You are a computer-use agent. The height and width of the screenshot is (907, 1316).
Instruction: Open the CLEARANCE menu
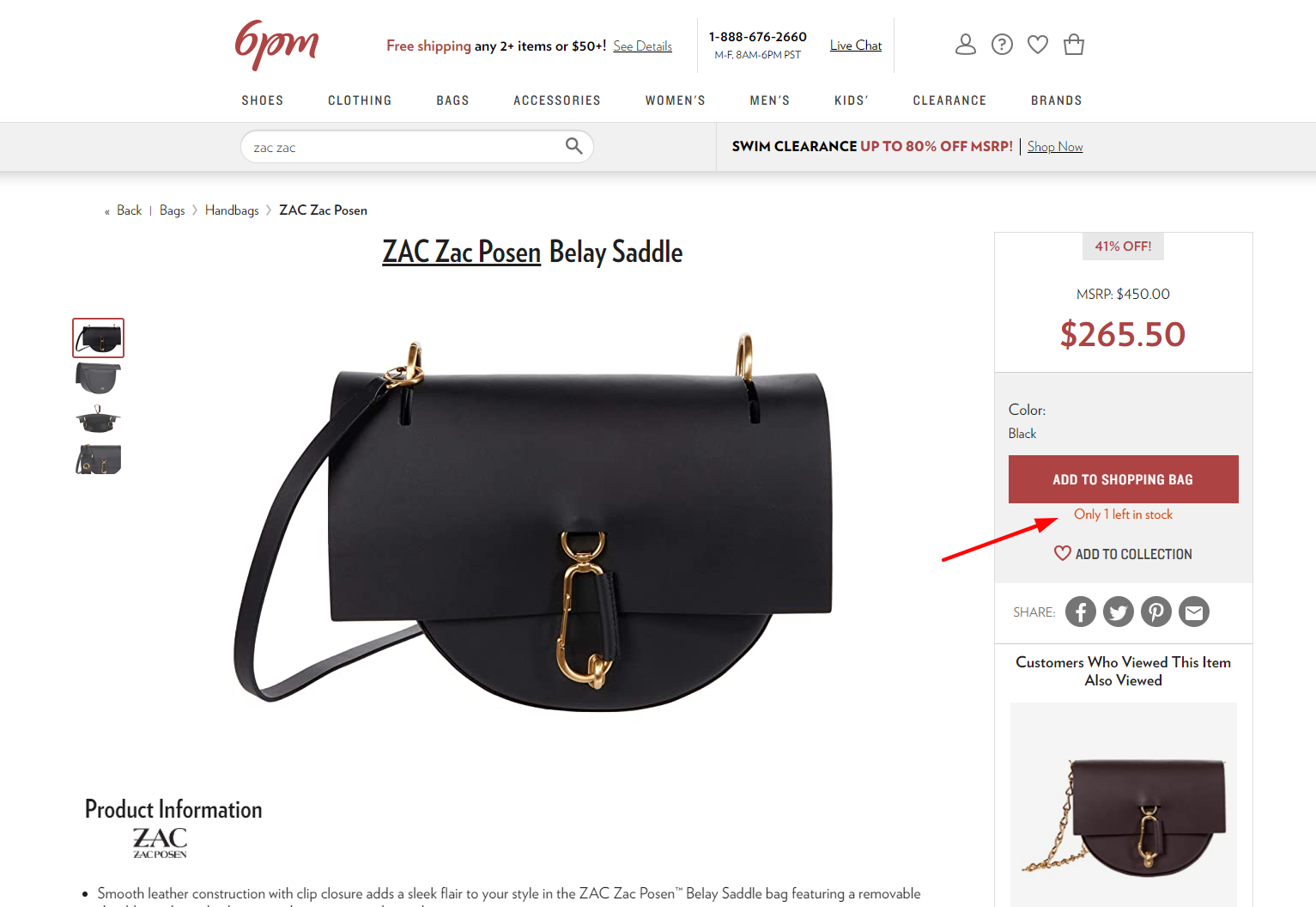949,100
